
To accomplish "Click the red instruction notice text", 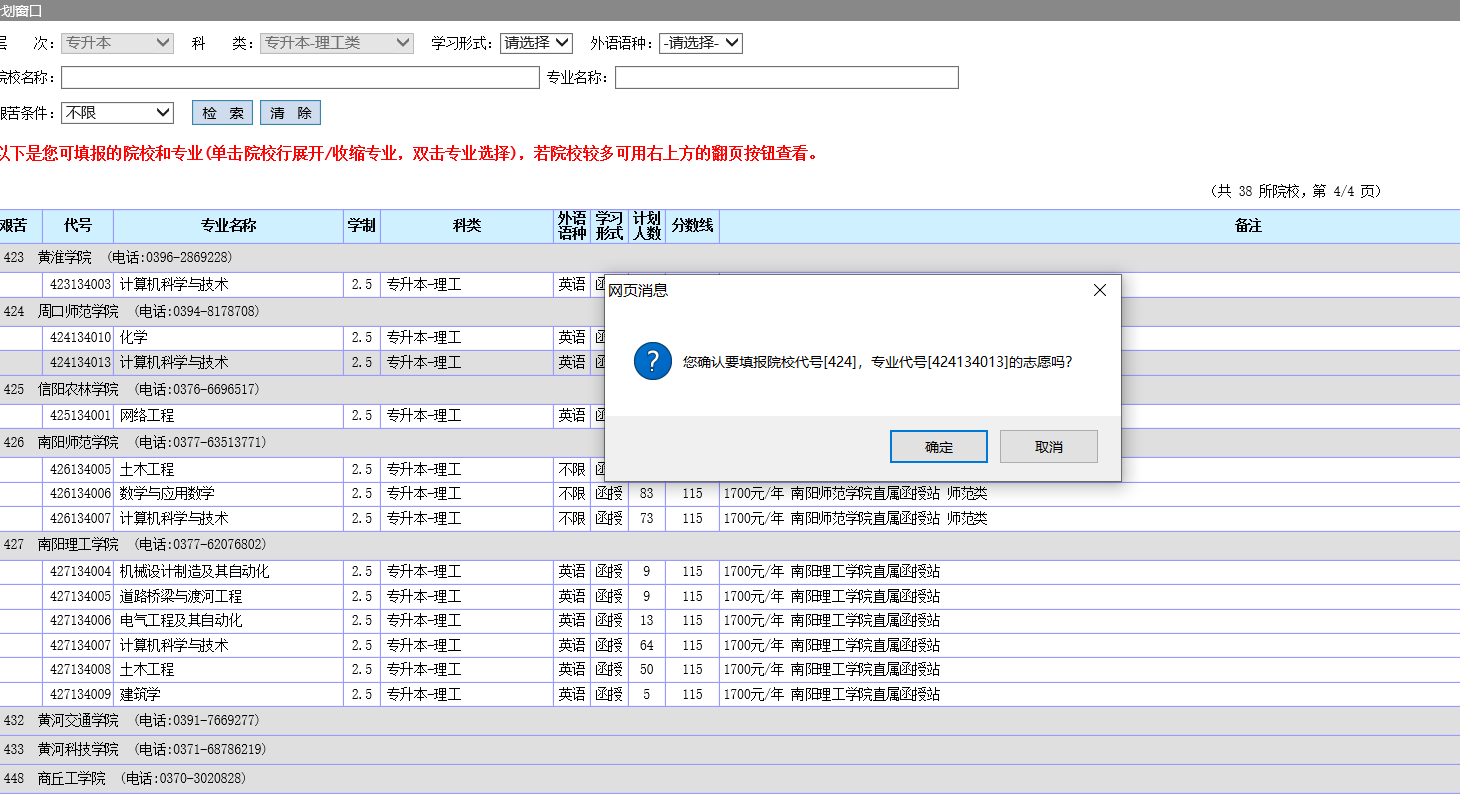I will click(409, 154).
